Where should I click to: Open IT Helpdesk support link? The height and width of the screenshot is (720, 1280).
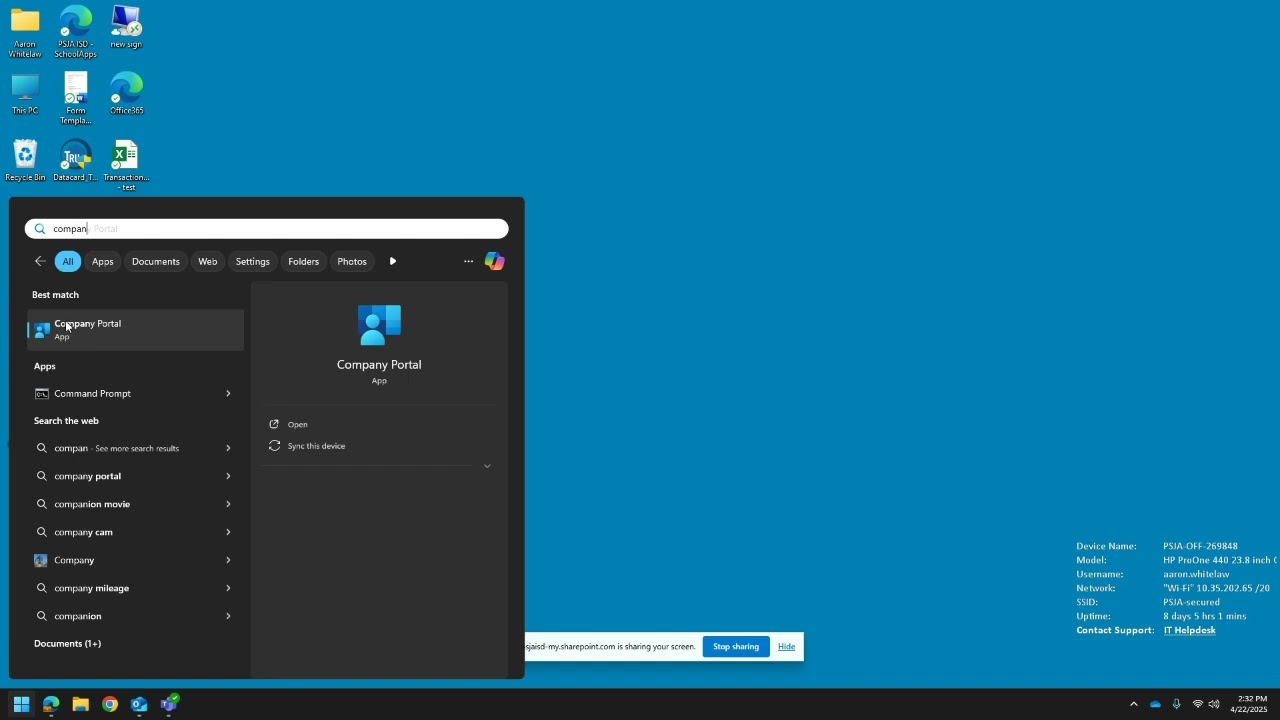click(x=1190, y=630)
